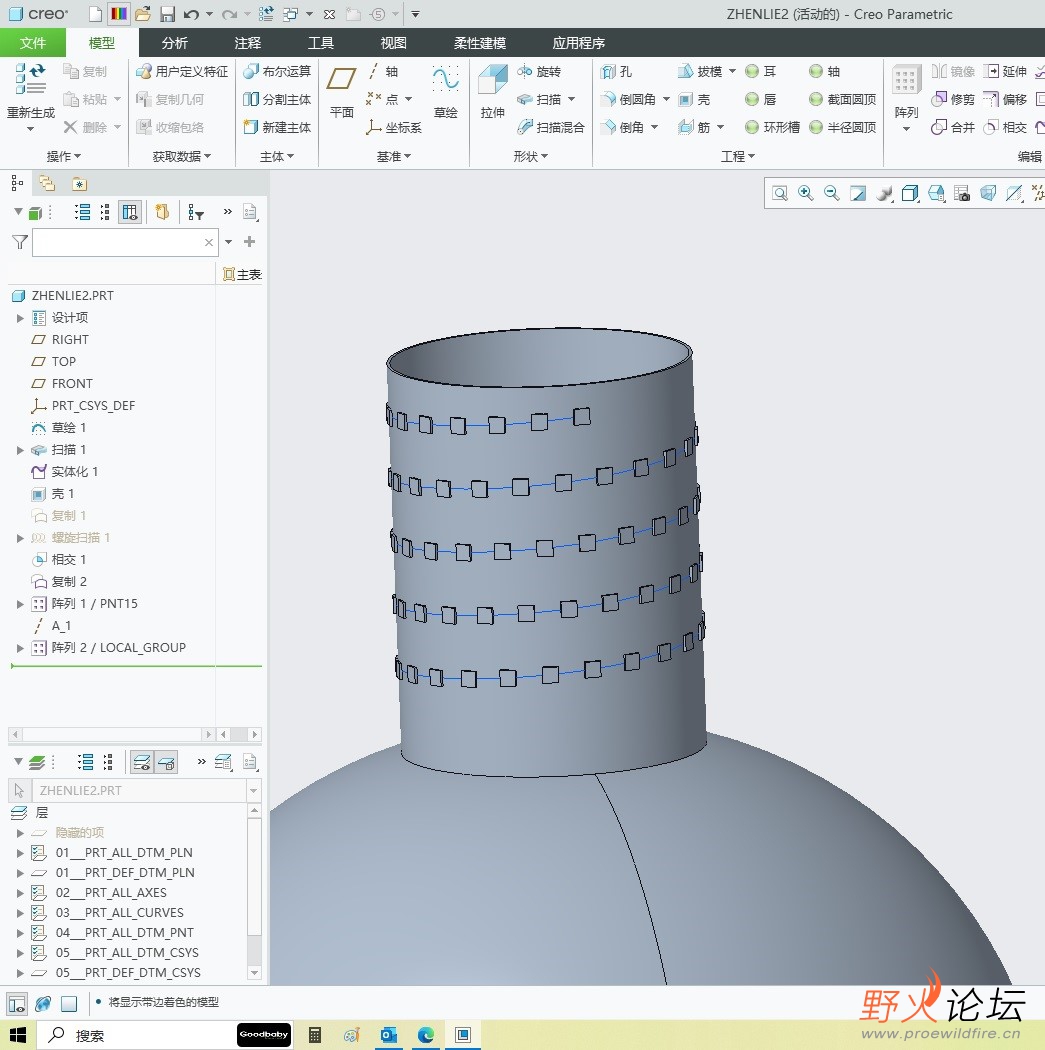
Task: Select the 壳 shell tool in the ribbon
Action: (x=694, y=100)
